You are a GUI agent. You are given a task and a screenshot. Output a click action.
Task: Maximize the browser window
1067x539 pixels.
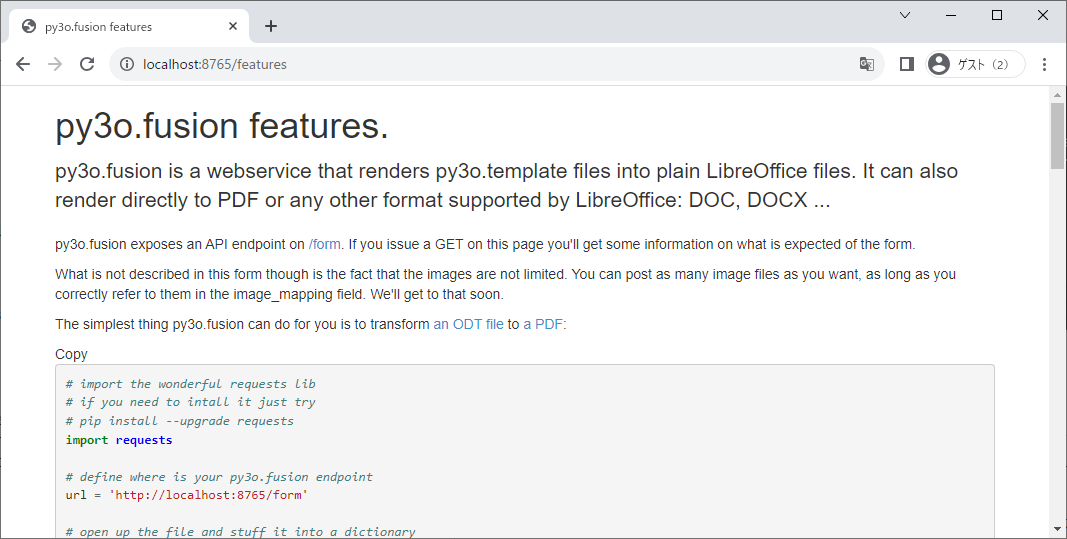point(997,15)
